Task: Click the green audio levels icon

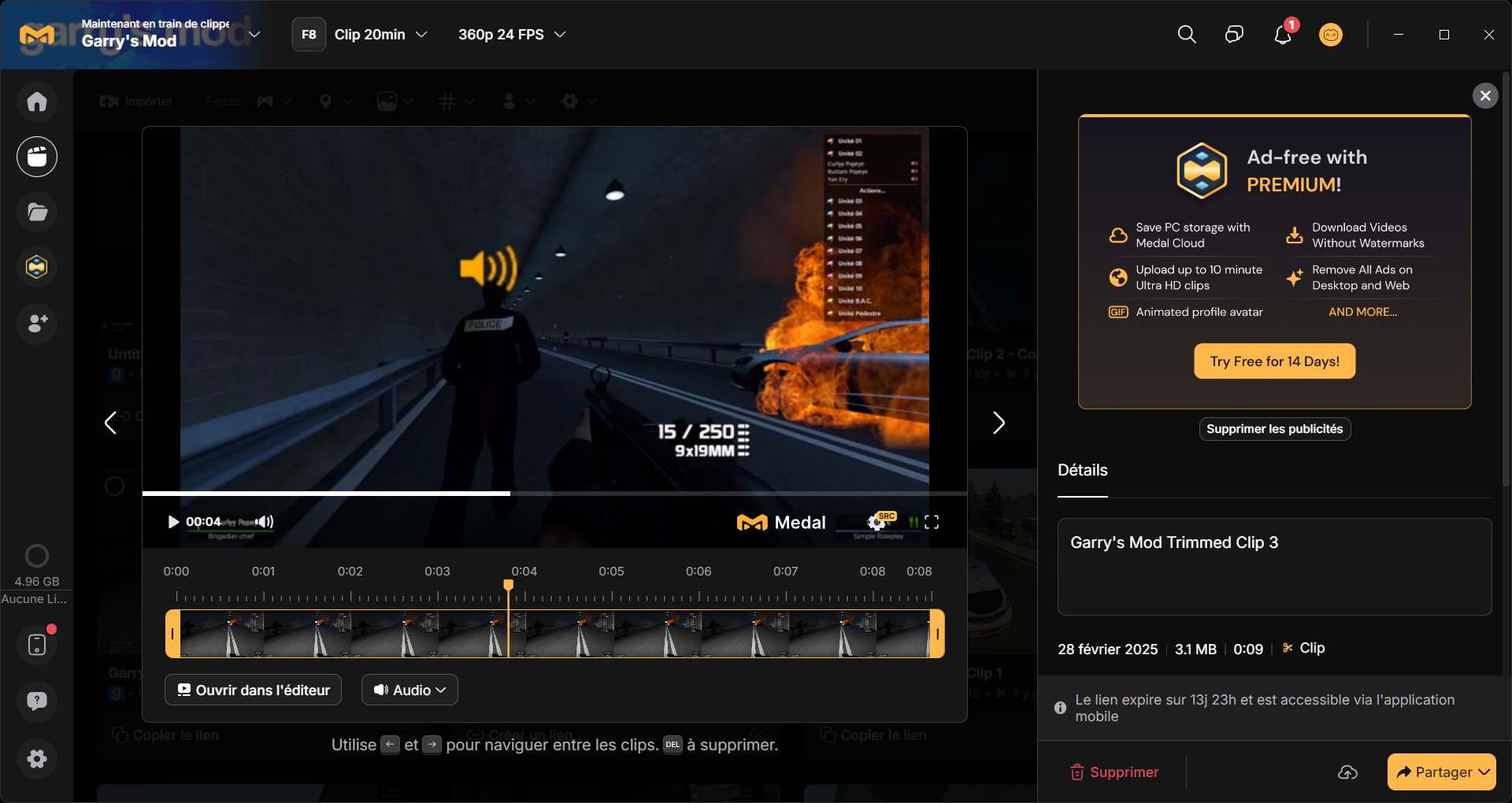Action: coord(913,522)
